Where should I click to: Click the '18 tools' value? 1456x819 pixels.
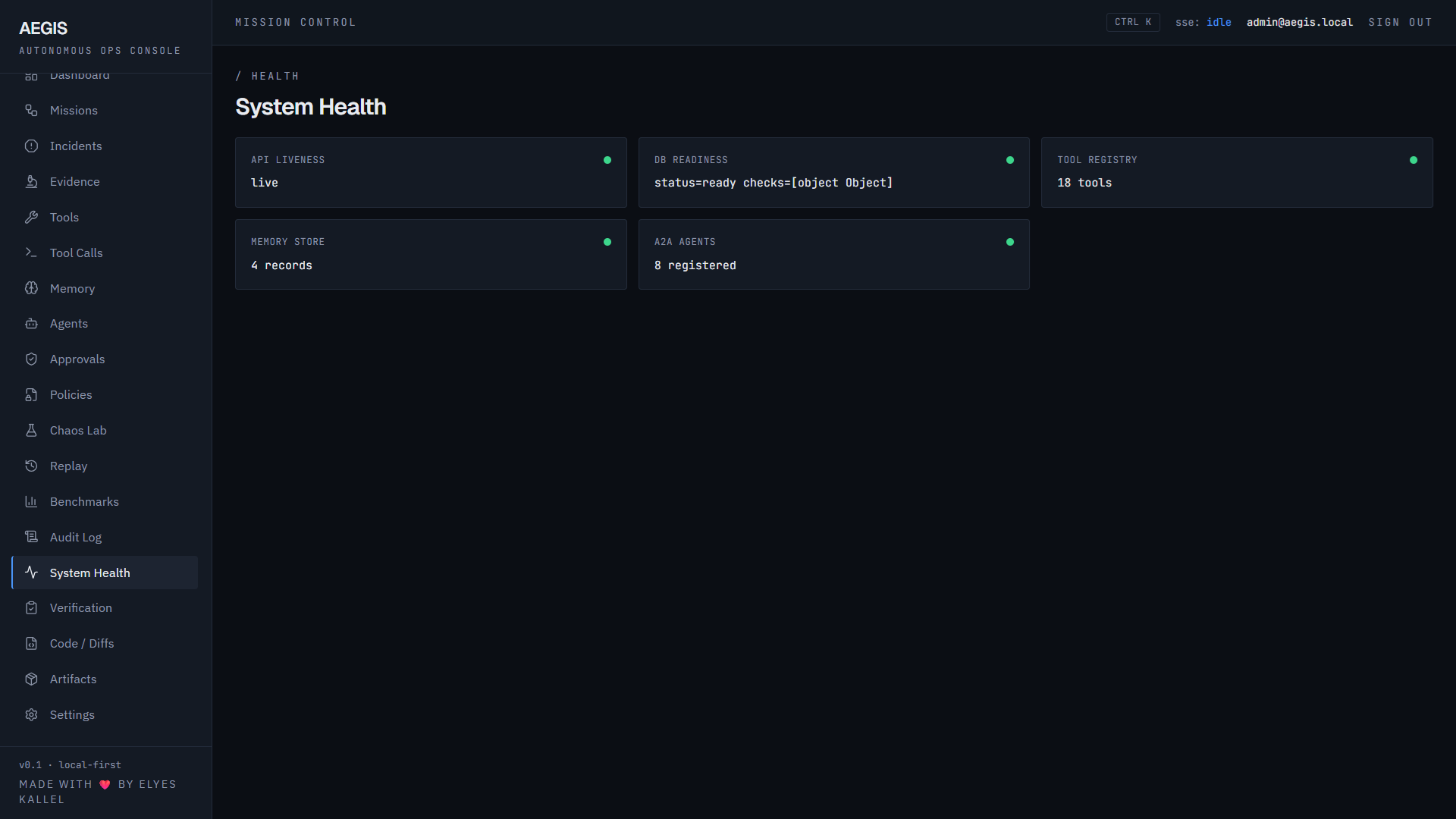pyautogui.click(x=1084, y=183)
